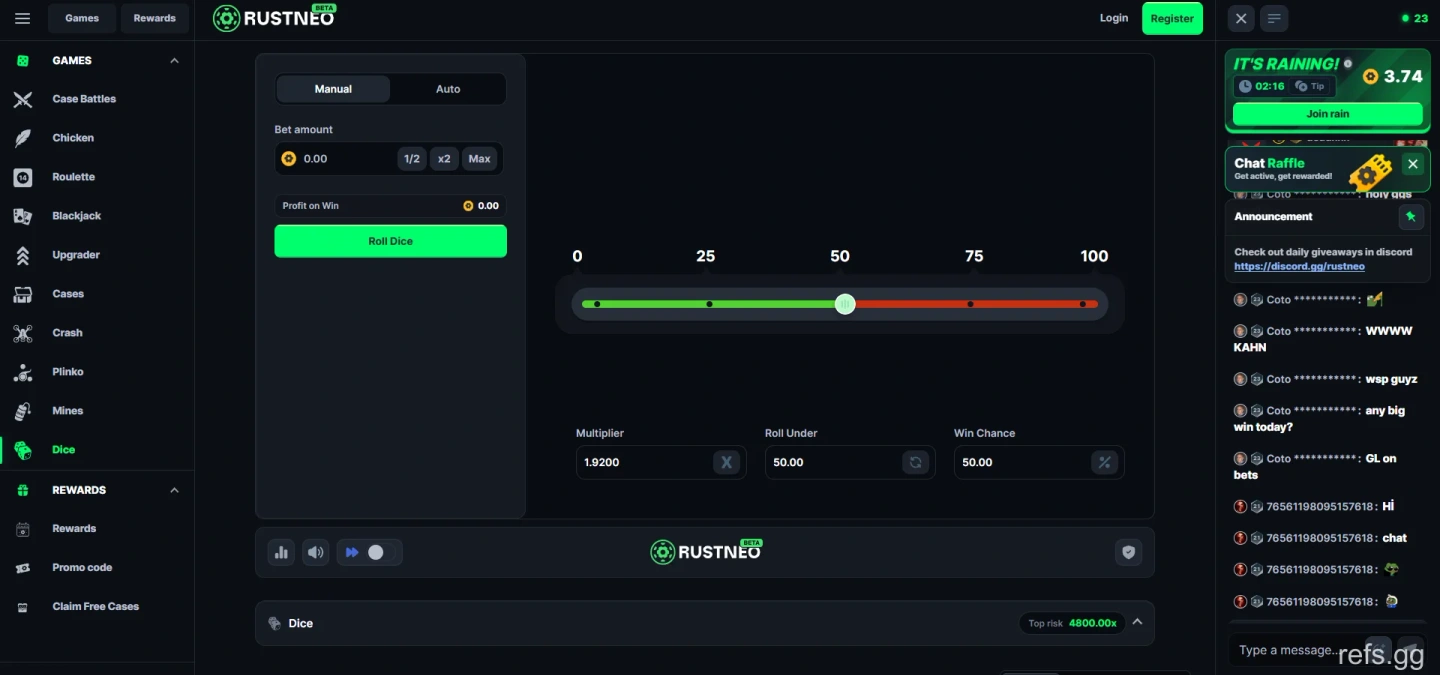The image size is (1440, 675).
Task: Open chat rules list icon
Action: click(x=1274, y=18)
